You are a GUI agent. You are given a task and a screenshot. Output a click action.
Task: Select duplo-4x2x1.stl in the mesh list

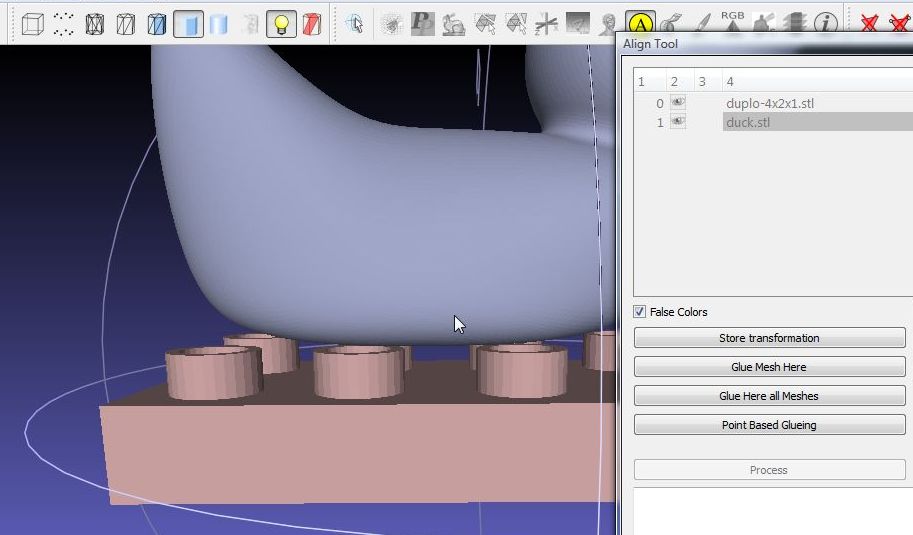[x=770, y=104]
